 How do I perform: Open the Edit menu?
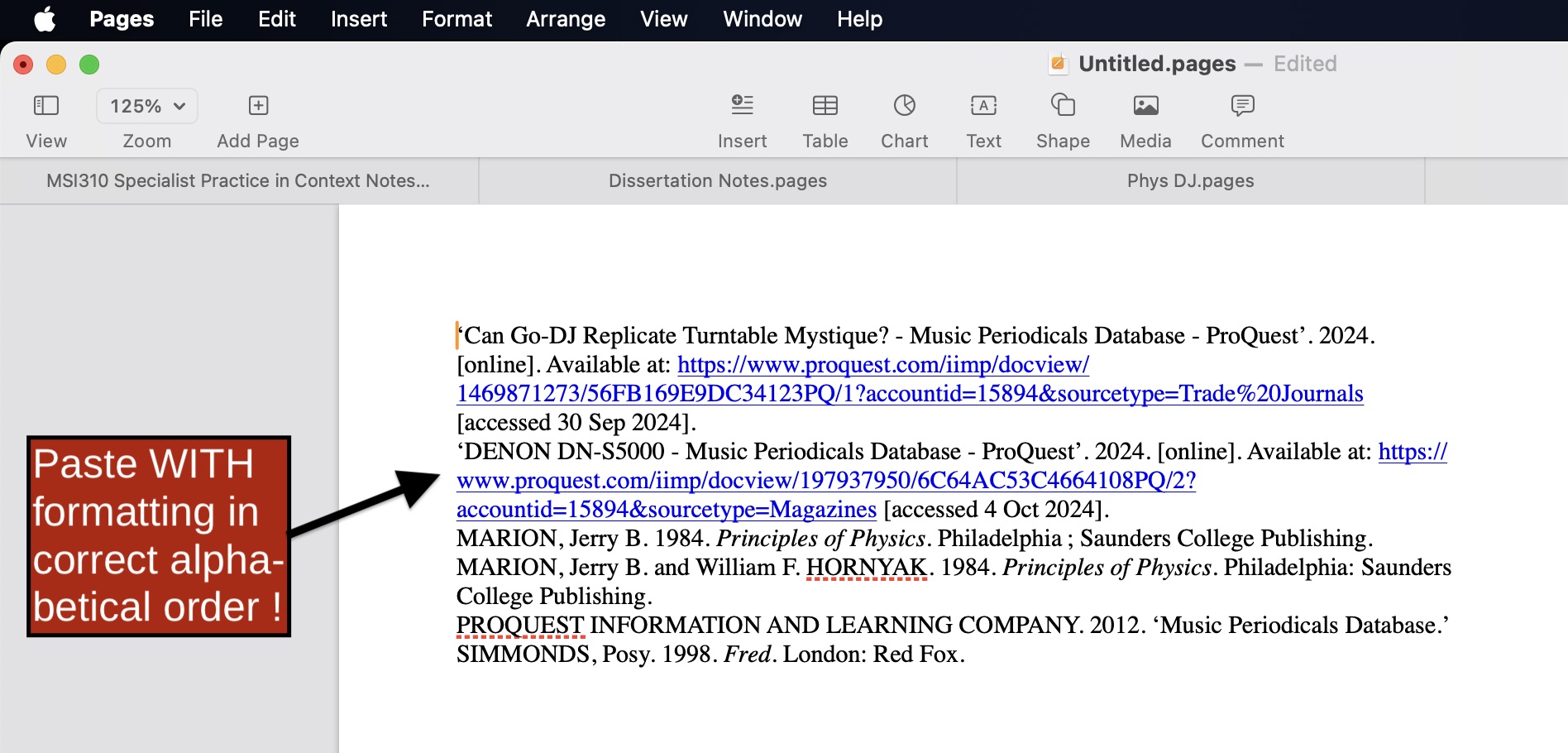coord(277,19)
